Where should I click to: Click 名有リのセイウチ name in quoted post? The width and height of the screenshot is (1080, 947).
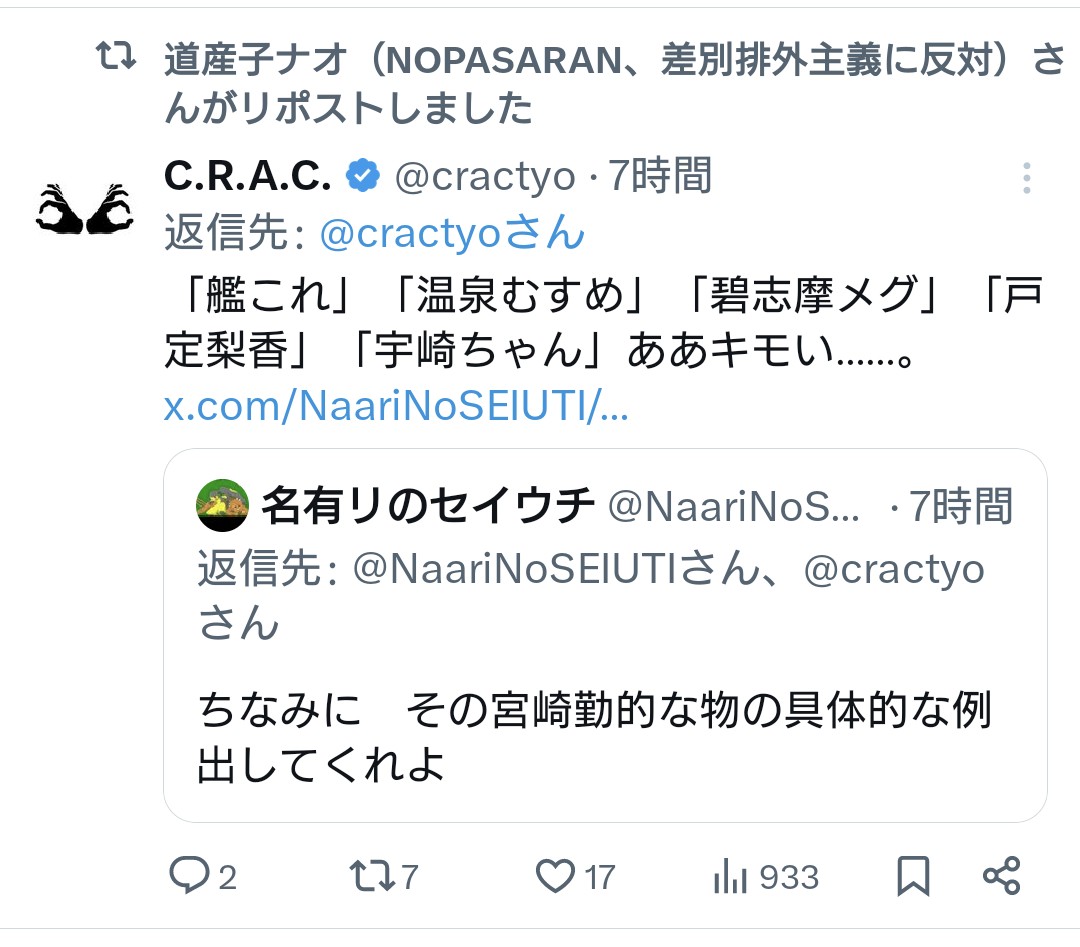click(x=428, y=507)
